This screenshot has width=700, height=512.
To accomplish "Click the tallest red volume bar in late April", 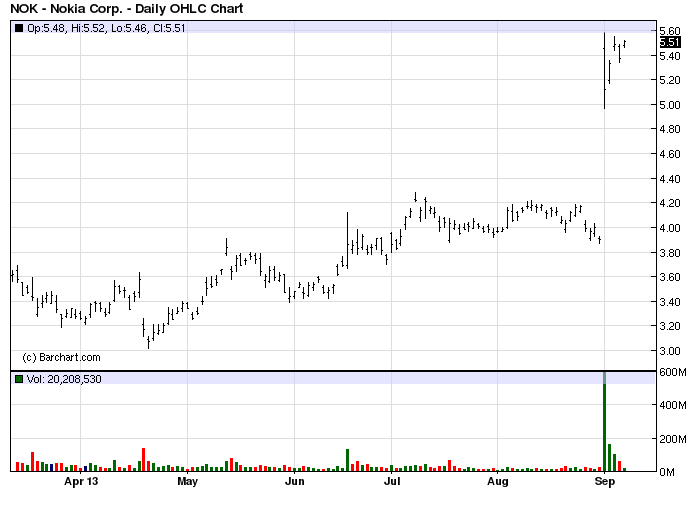I will point(144,460).
